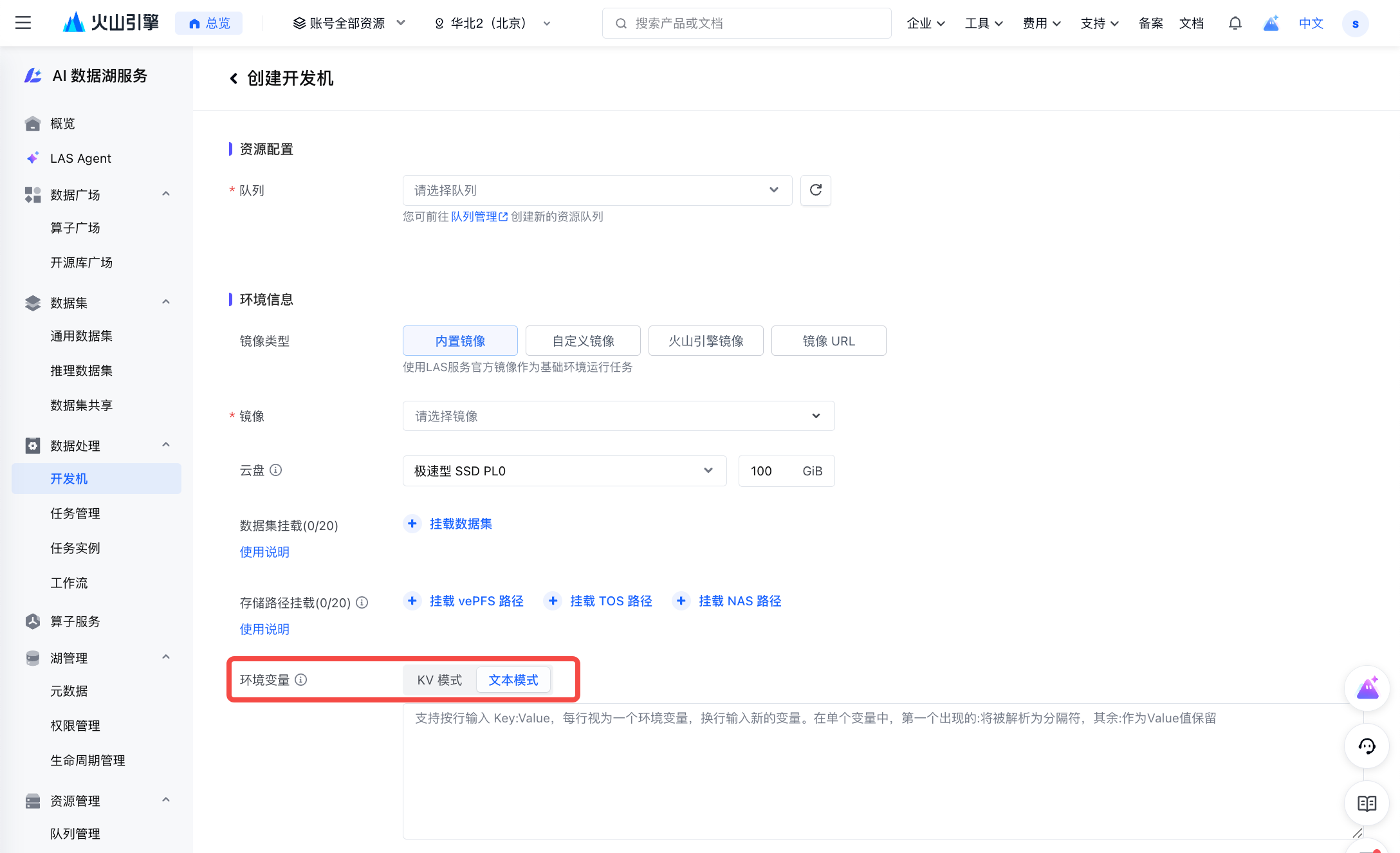The image size is (1400, 853).
Task: Open the 任务管理 sidebar item
Action: point(75,513)
